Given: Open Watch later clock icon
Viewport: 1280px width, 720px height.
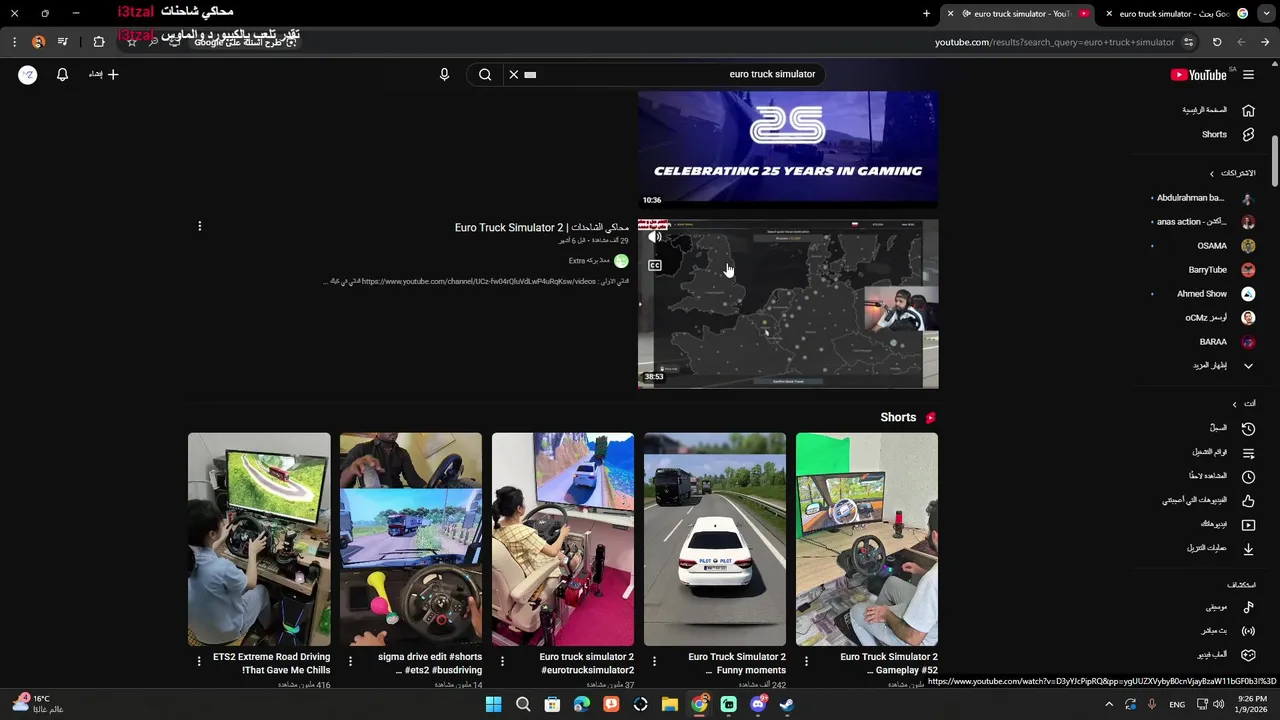Looking at the screenshot, I should coord(1248,477).
